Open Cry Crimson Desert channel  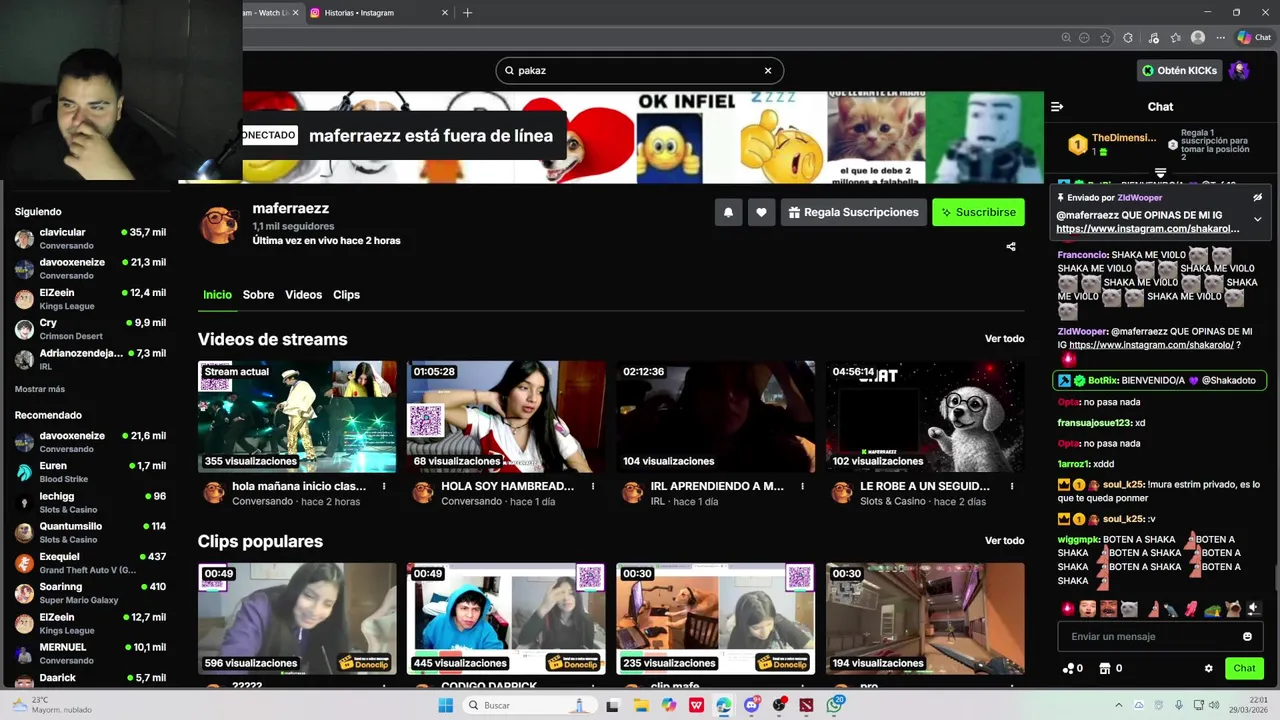point(90,330)
